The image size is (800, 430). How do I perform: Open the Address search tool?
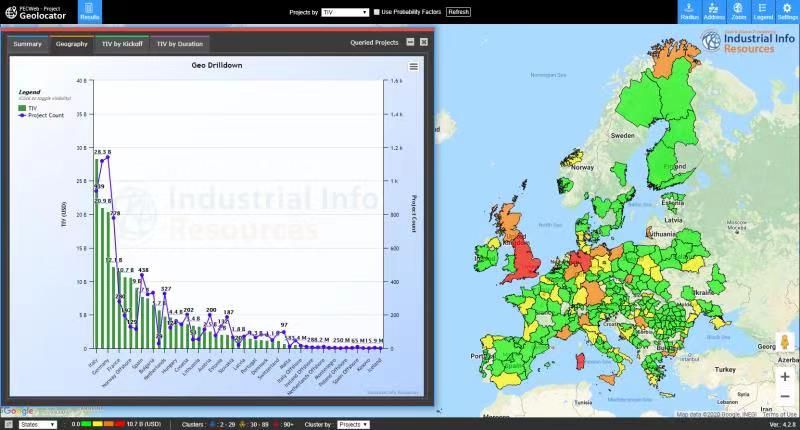tap(714, 12)
